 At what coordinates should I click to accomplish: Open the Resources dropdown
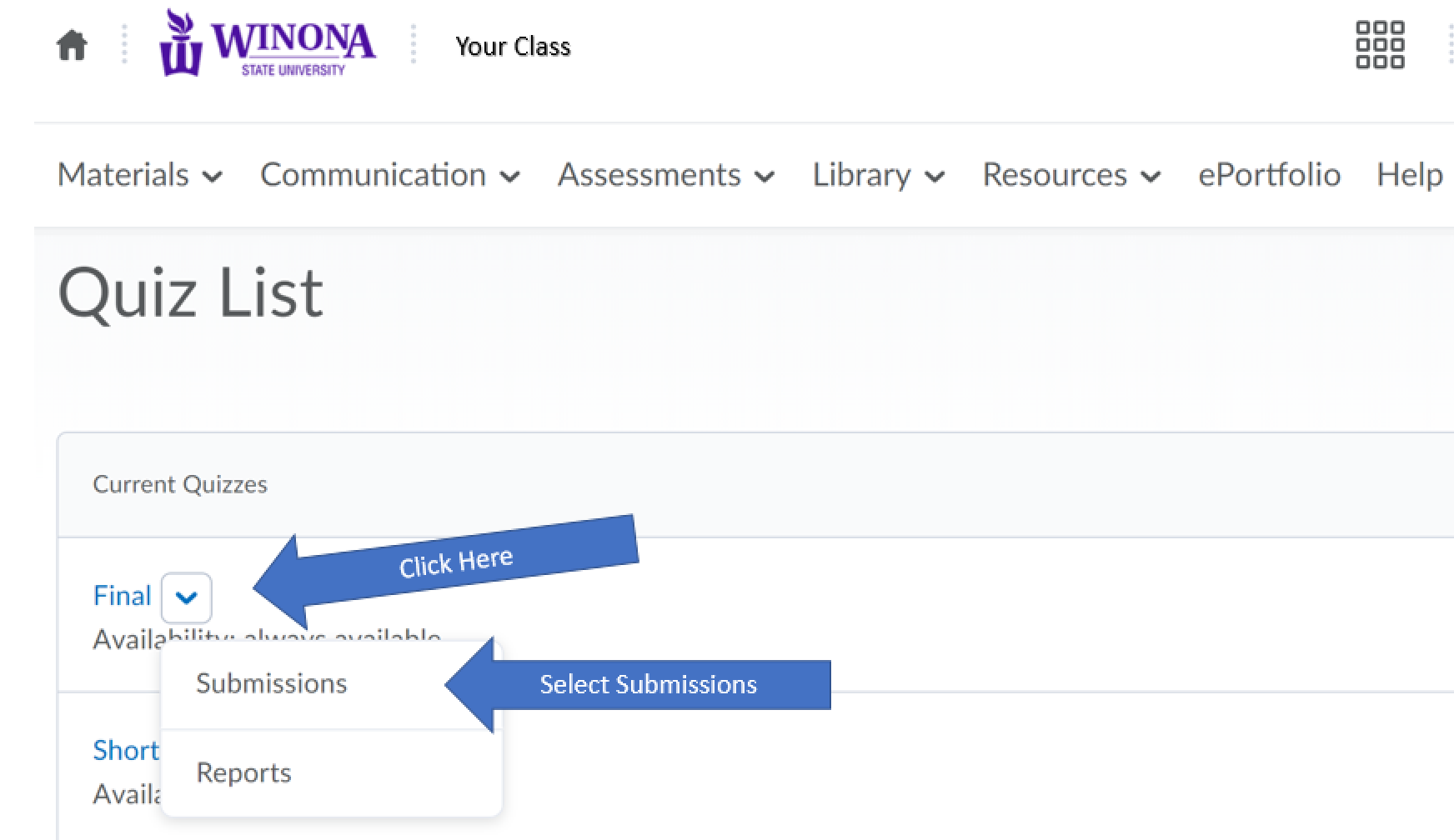1071,175
